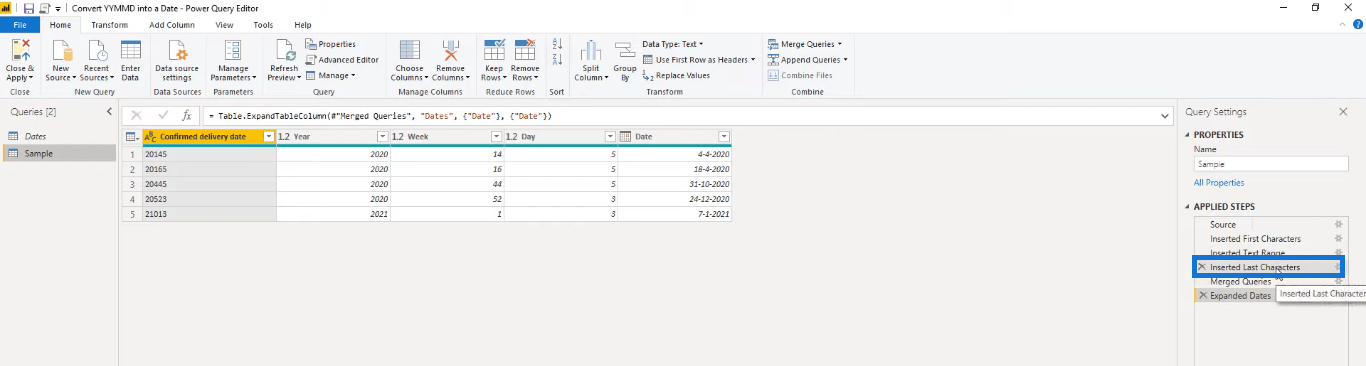This screenshot has width=1366, height=366.
Task: Click the Save icon in title bar
Action: 30,7
